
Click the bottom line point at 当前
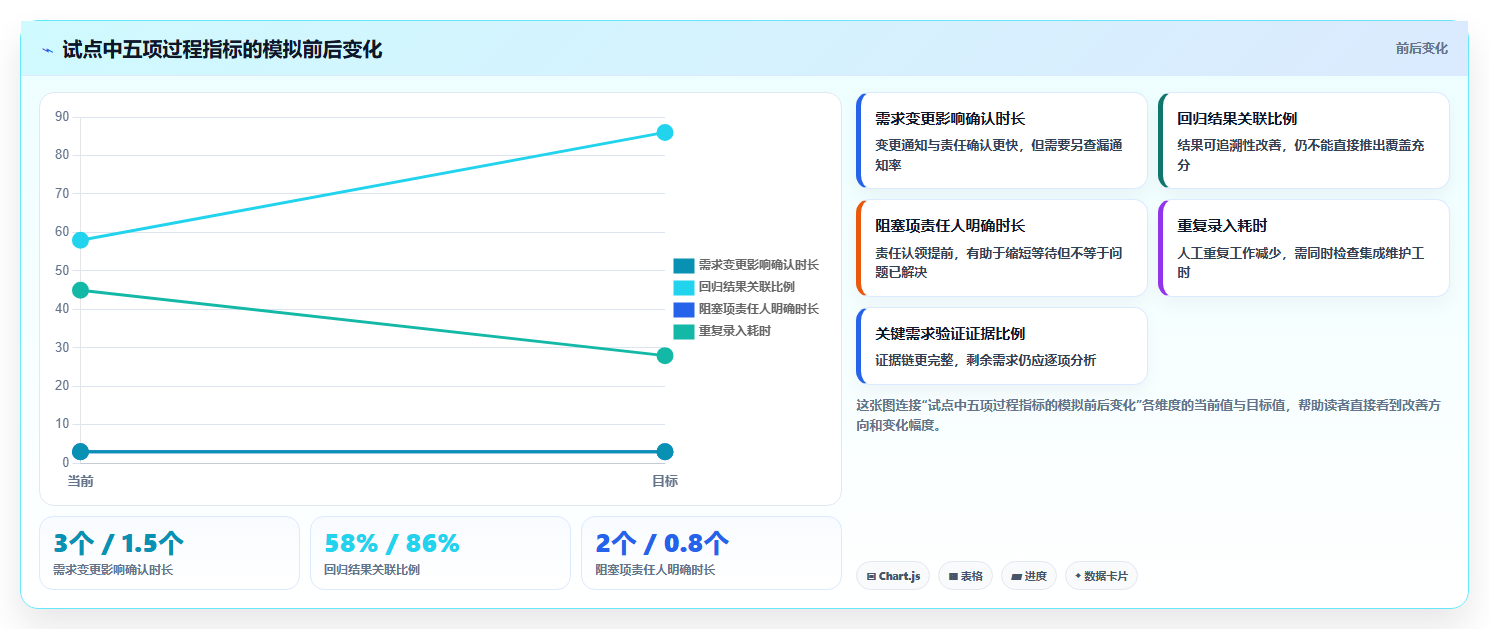(81, 451)
